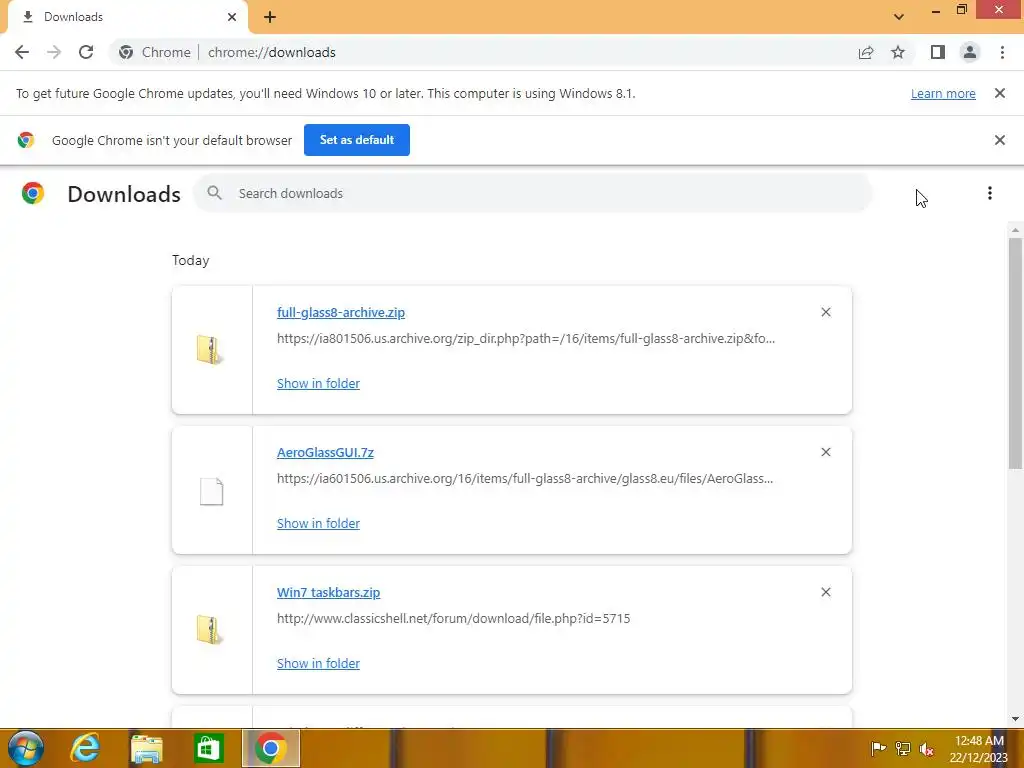Screen dimensions: 1024x768
Task: Close the Downloads tab
Action: (x=232, y=17)
